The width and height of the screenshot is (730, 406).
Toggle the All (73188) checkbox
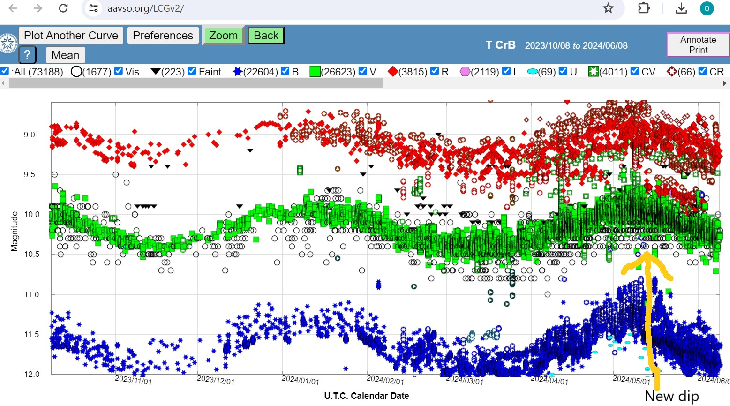click(6, 72)
